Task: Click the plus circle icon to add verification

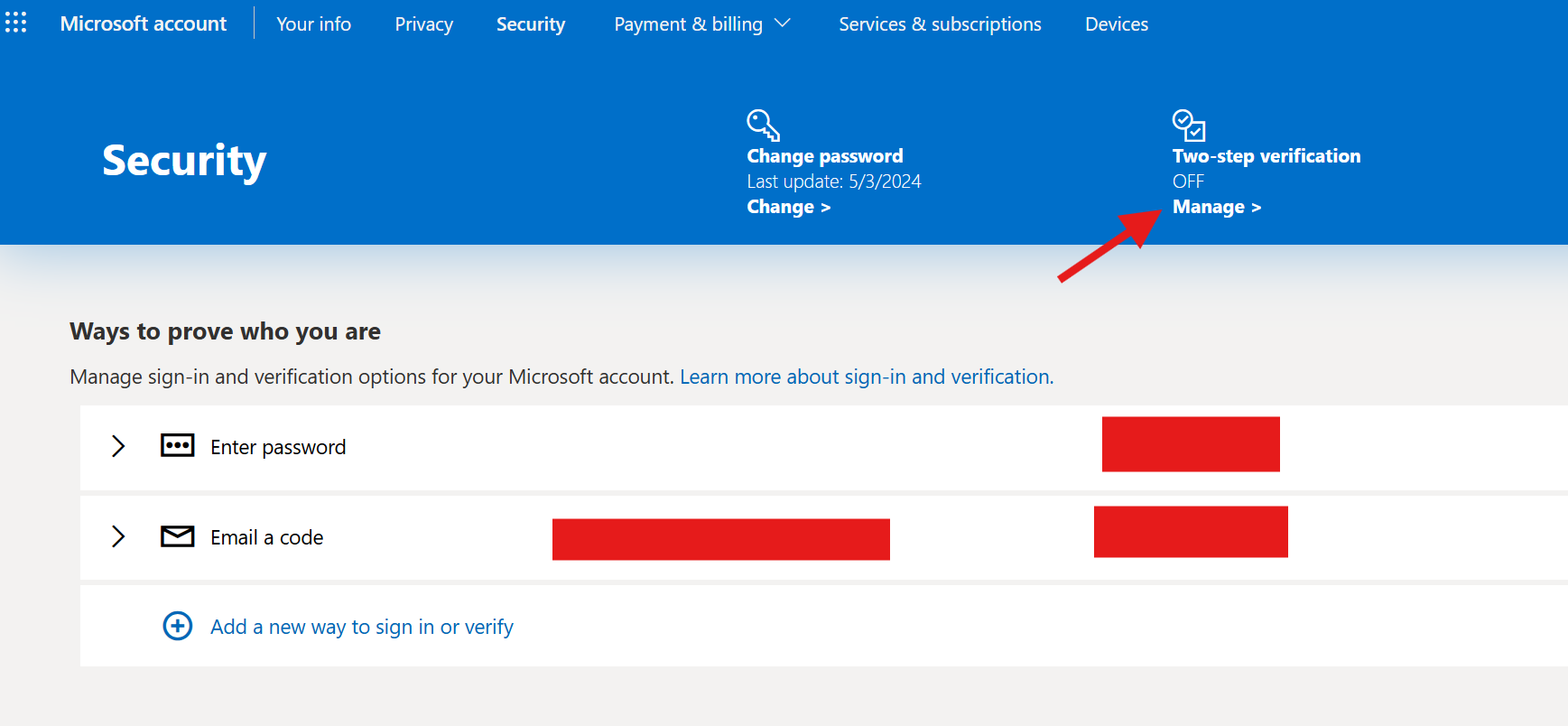Action: point(178,626)
